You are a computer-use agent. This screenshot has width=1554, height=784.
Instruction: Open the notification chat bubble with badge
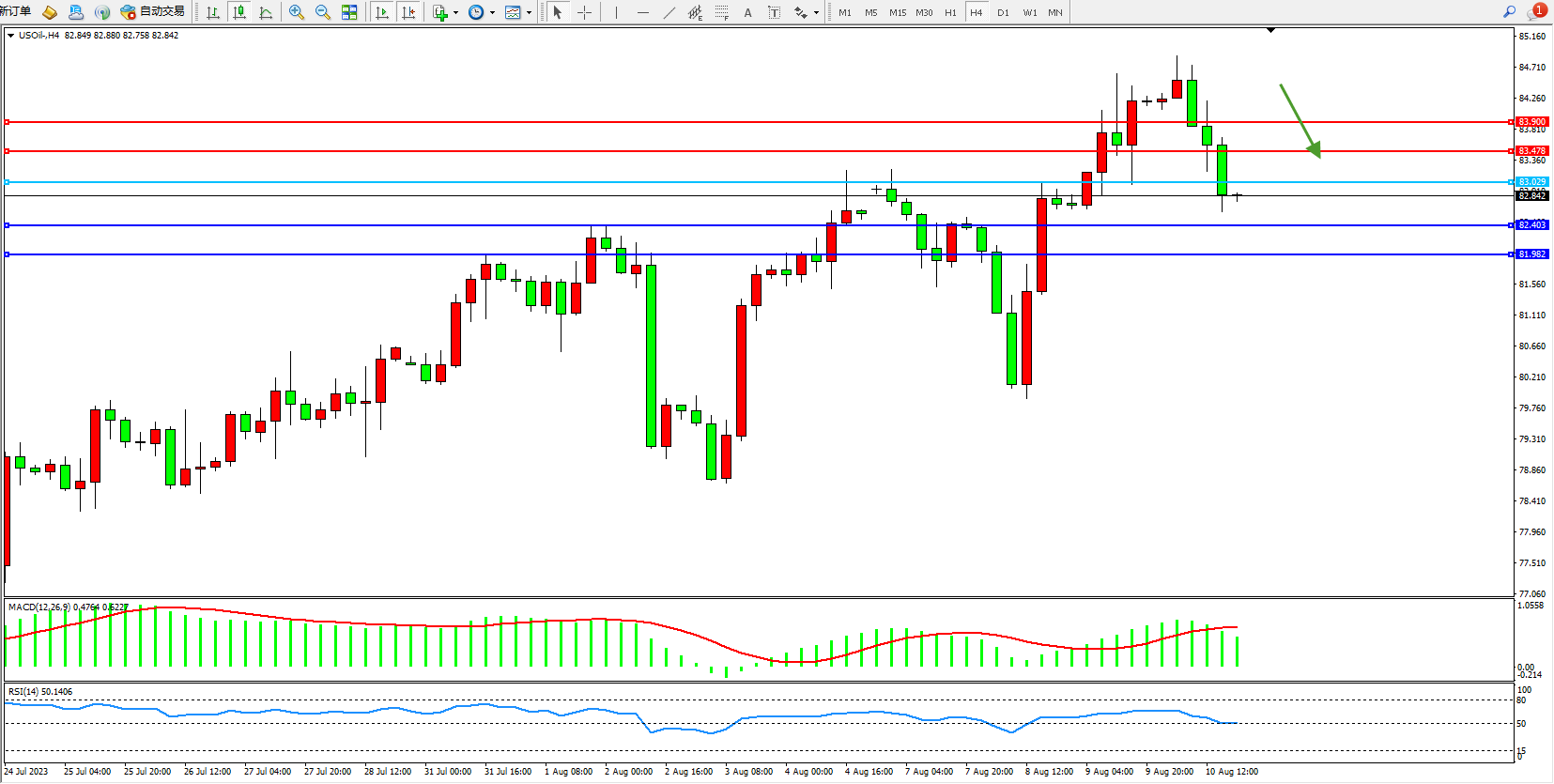tap(1535, 12)
